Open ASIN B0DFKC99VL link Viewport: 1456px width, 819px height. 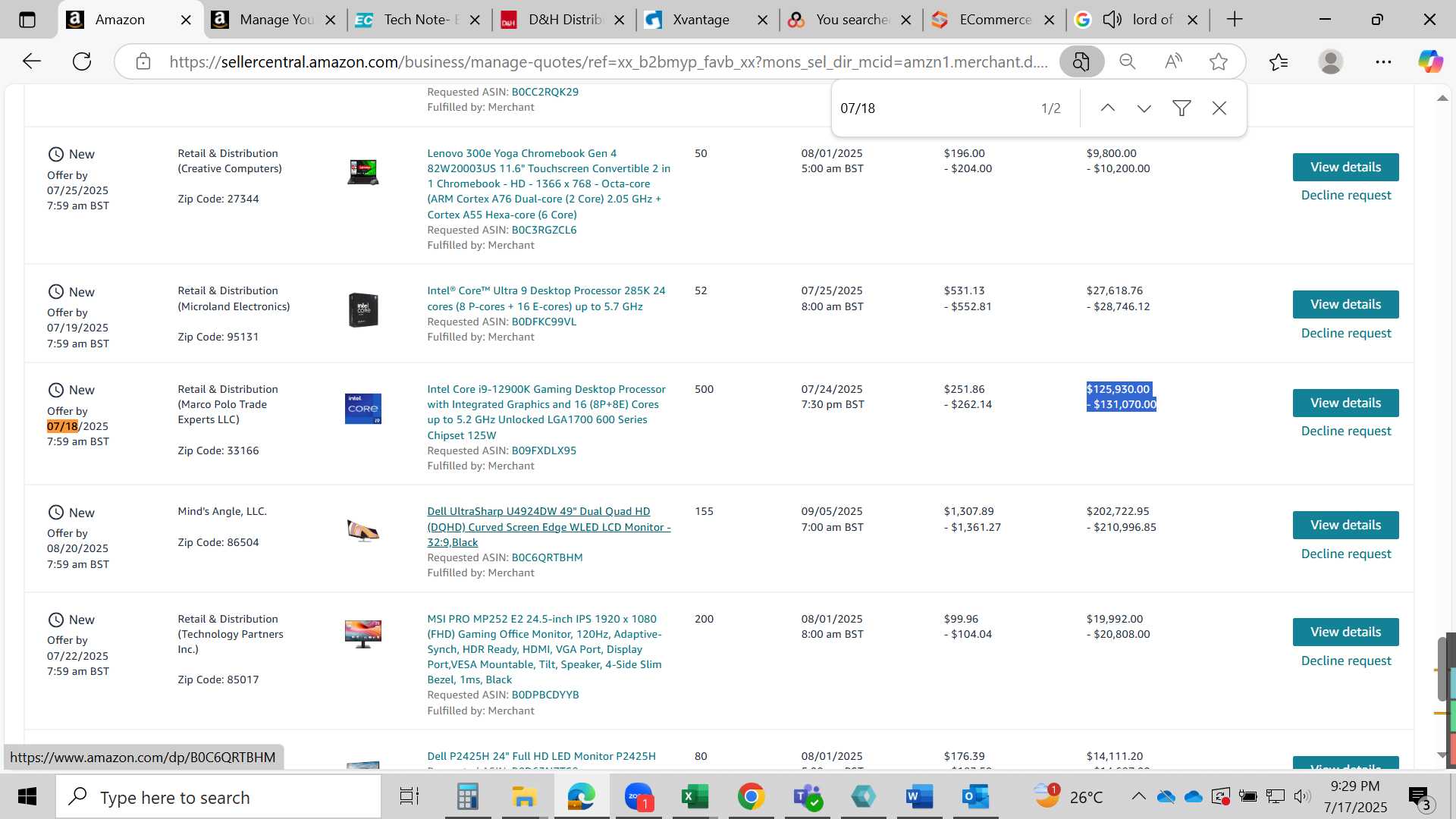(544, 322)
